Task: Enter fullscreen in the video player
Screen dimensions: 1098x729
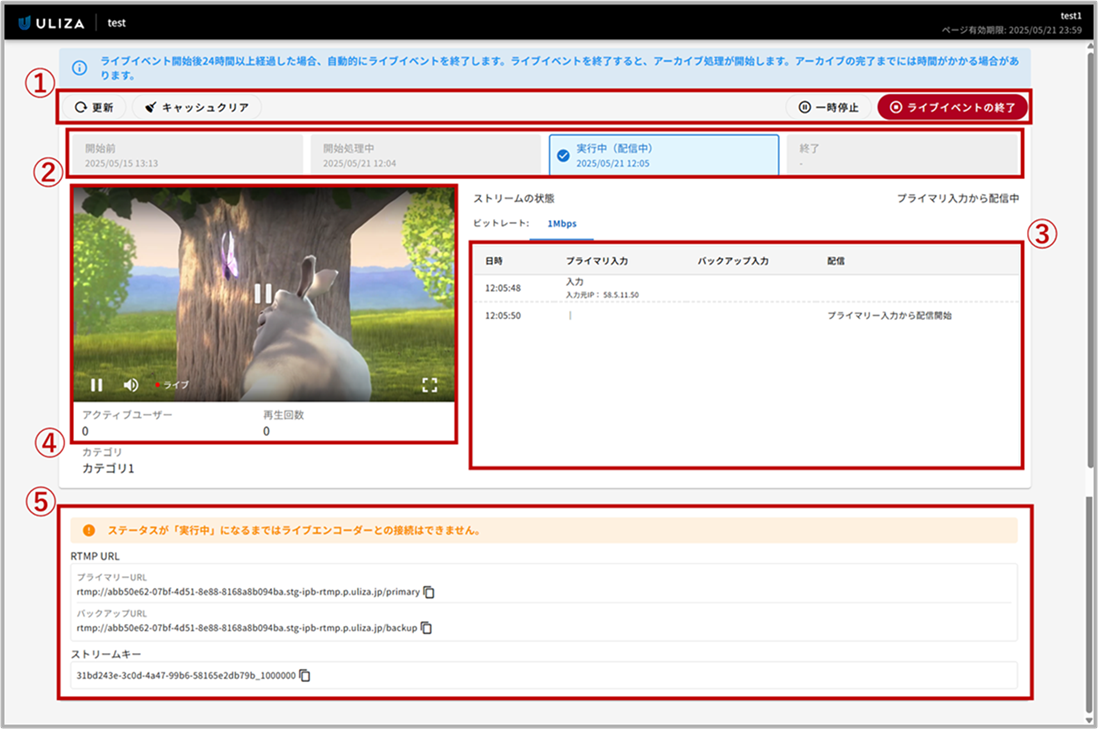Action: pyautogui.click(x=430, y=384)
